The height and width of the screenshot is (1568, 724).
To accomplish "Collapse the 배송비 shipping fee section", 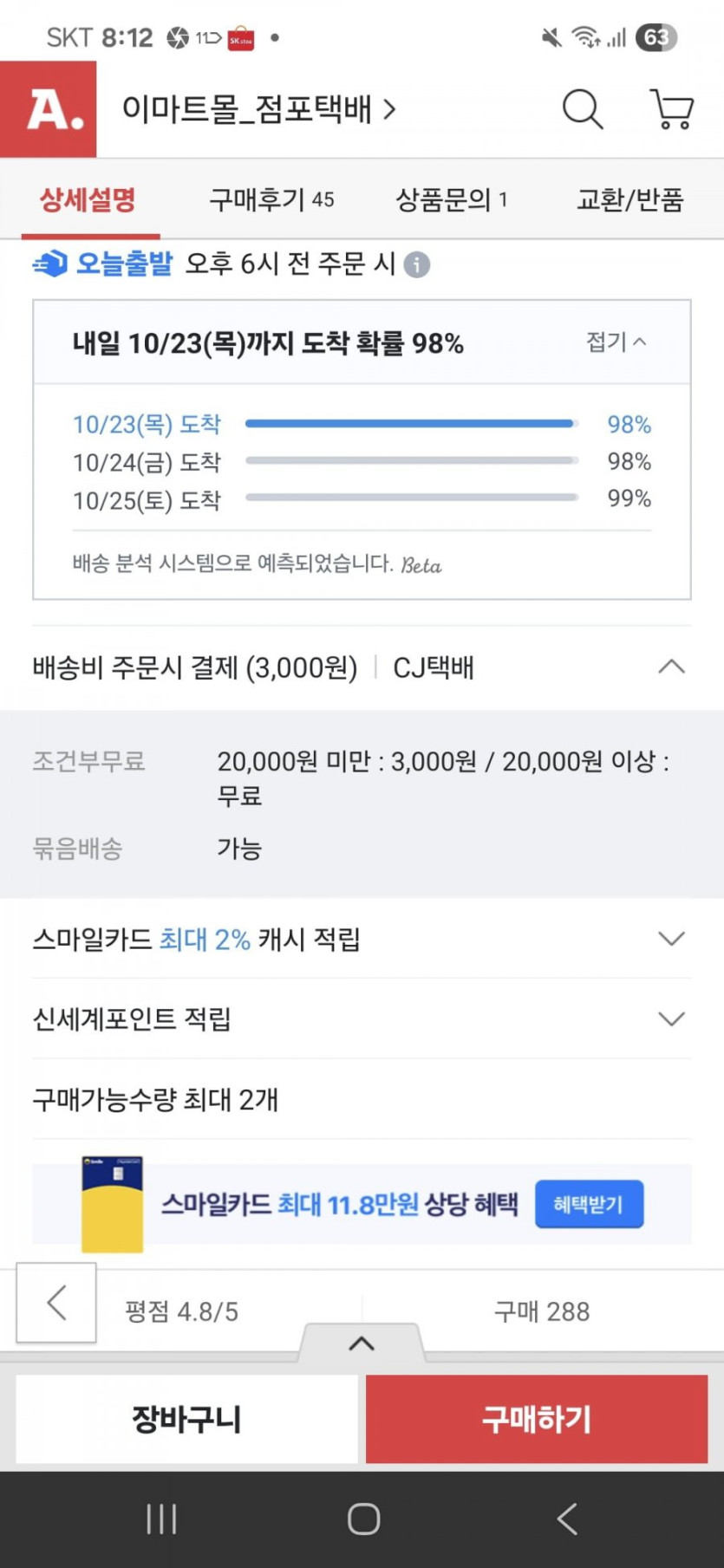I will coord(671,667).
